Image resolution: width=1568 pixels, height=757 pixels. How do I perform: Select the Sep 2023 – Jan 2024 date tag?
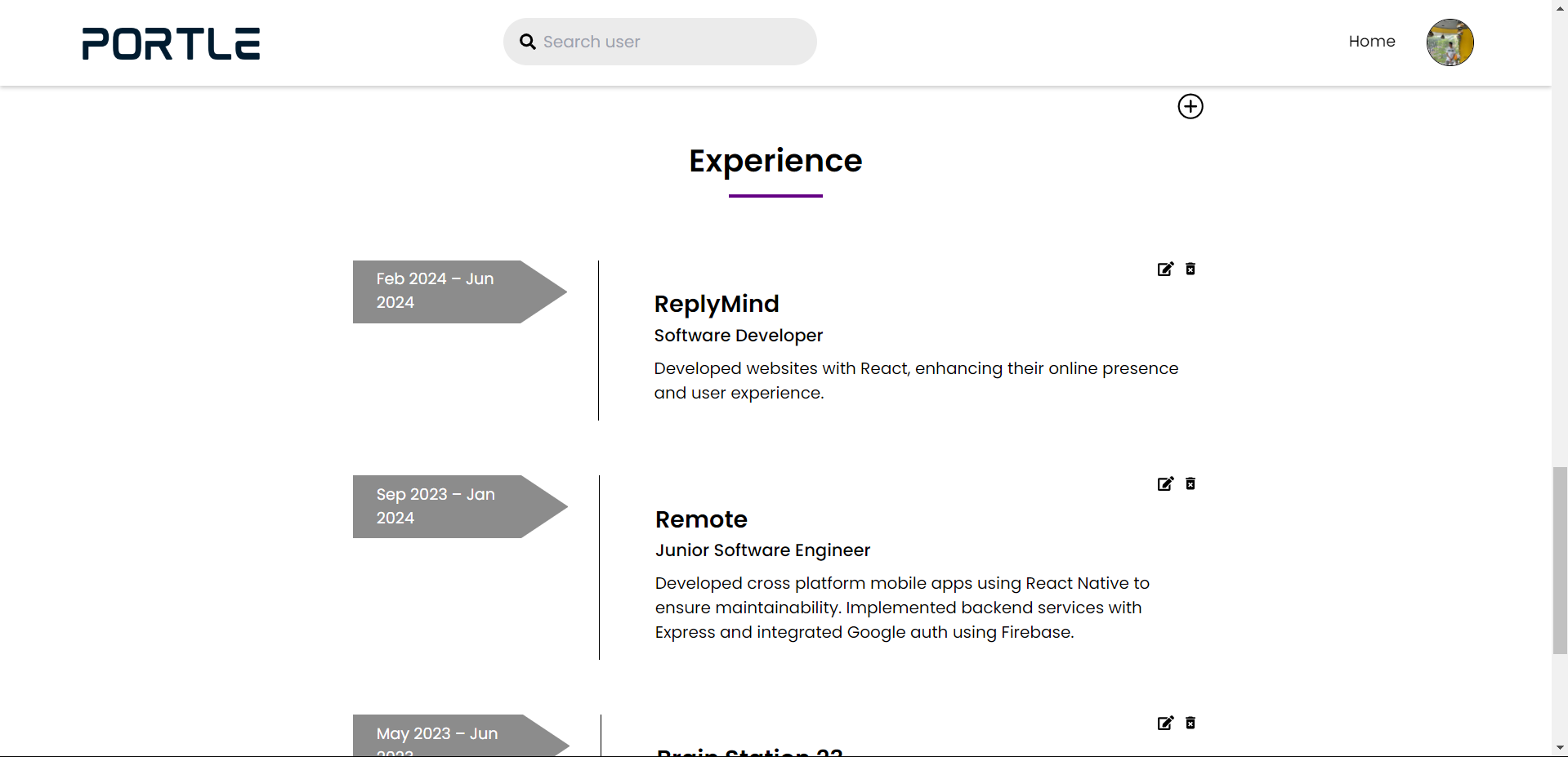click(459, 506)
